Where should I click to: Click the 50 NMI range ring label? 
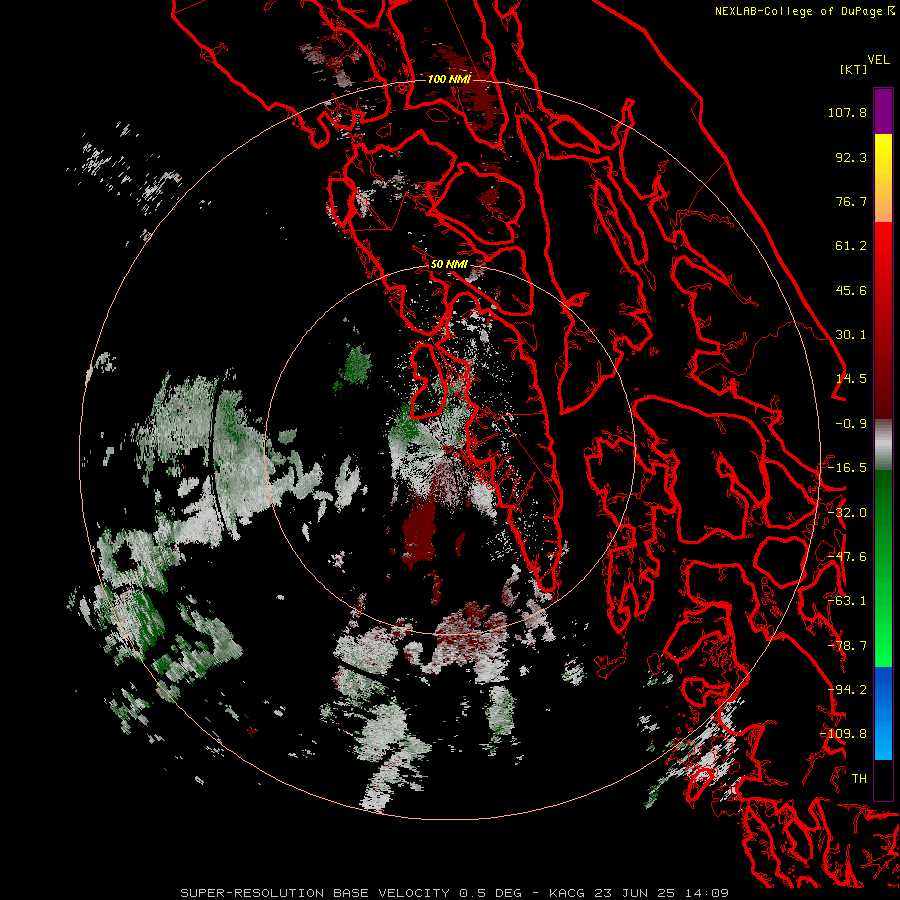449,265
